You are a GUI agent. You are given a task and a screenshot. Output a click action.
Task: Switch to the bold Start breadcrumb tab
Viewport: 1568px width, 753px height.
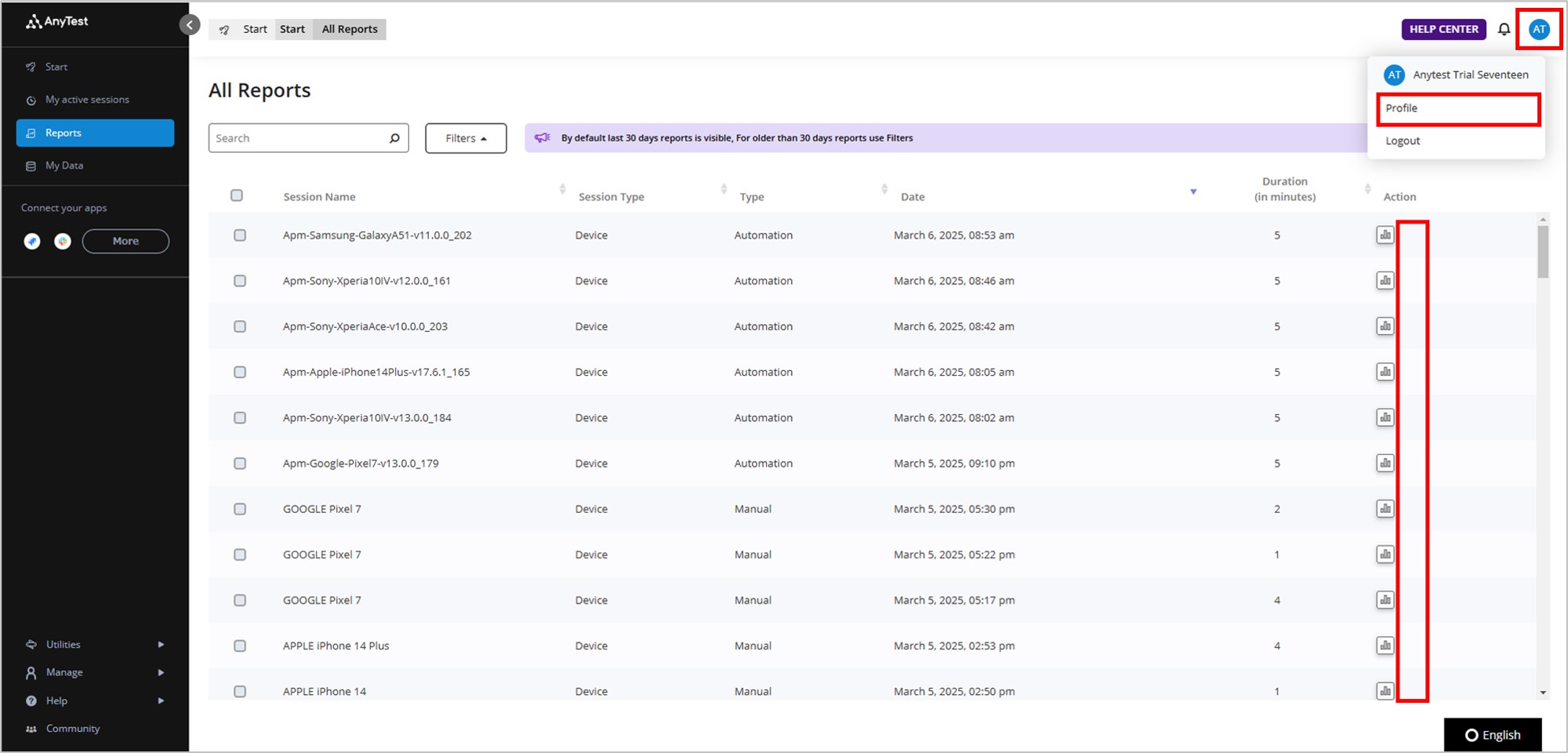click(x=292, y=29)
